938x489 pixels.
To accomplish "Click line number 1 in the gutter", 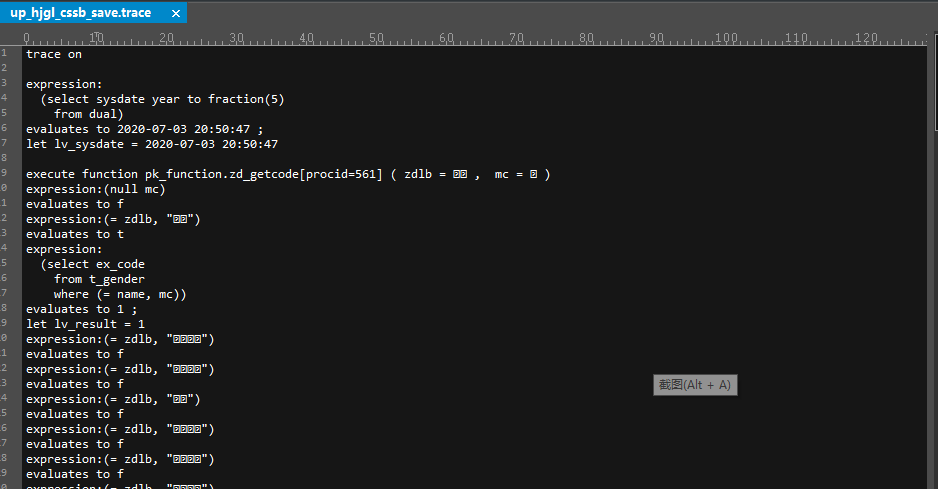I will 5,54.
